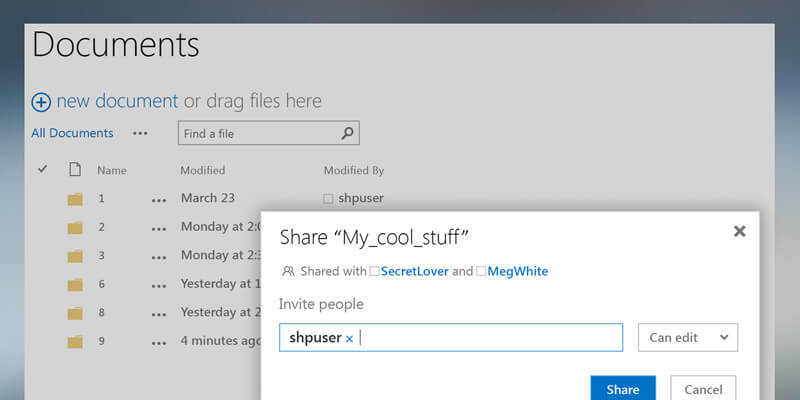Click the Cancel button
This screenshot has height=400, width=800.
703,388
